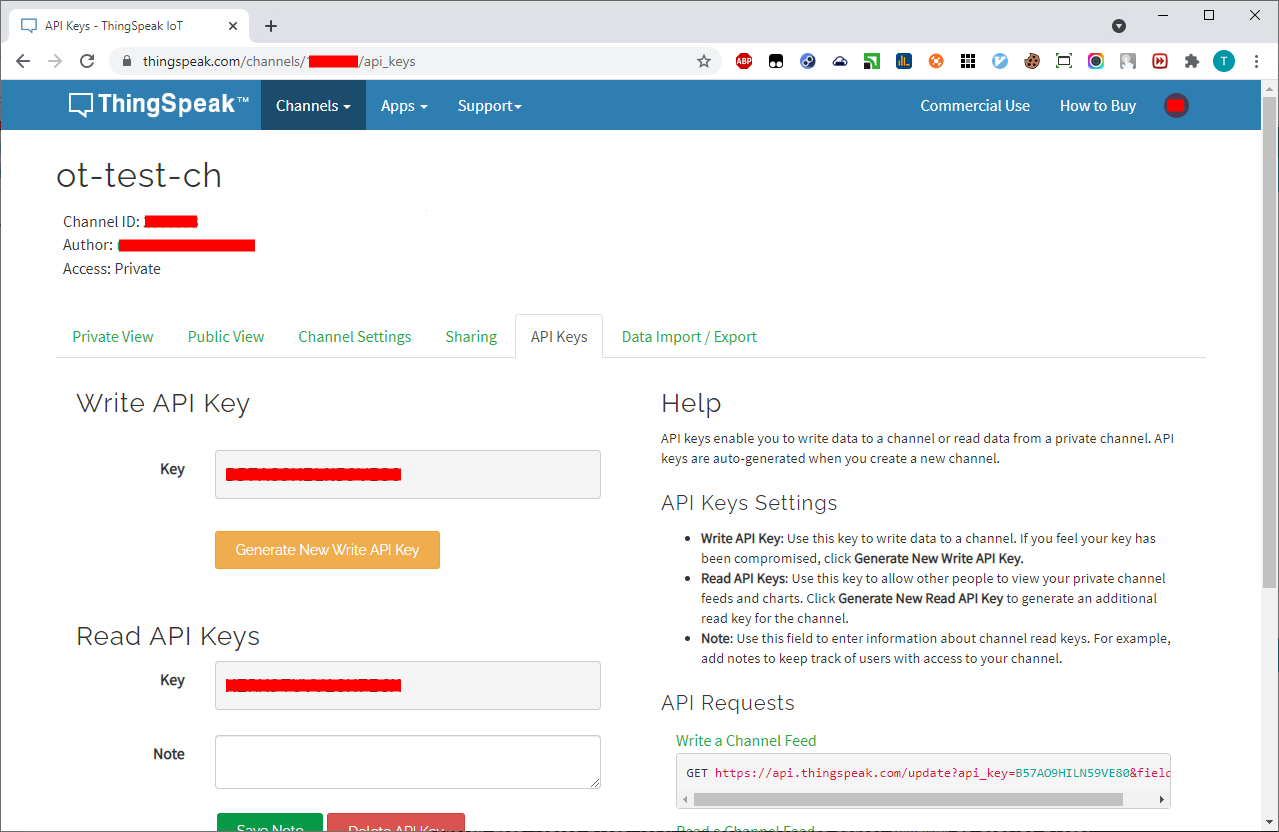Click the cookie extension icon
Viewport: 1279px width, 832px height.
tap(1032, 61)
